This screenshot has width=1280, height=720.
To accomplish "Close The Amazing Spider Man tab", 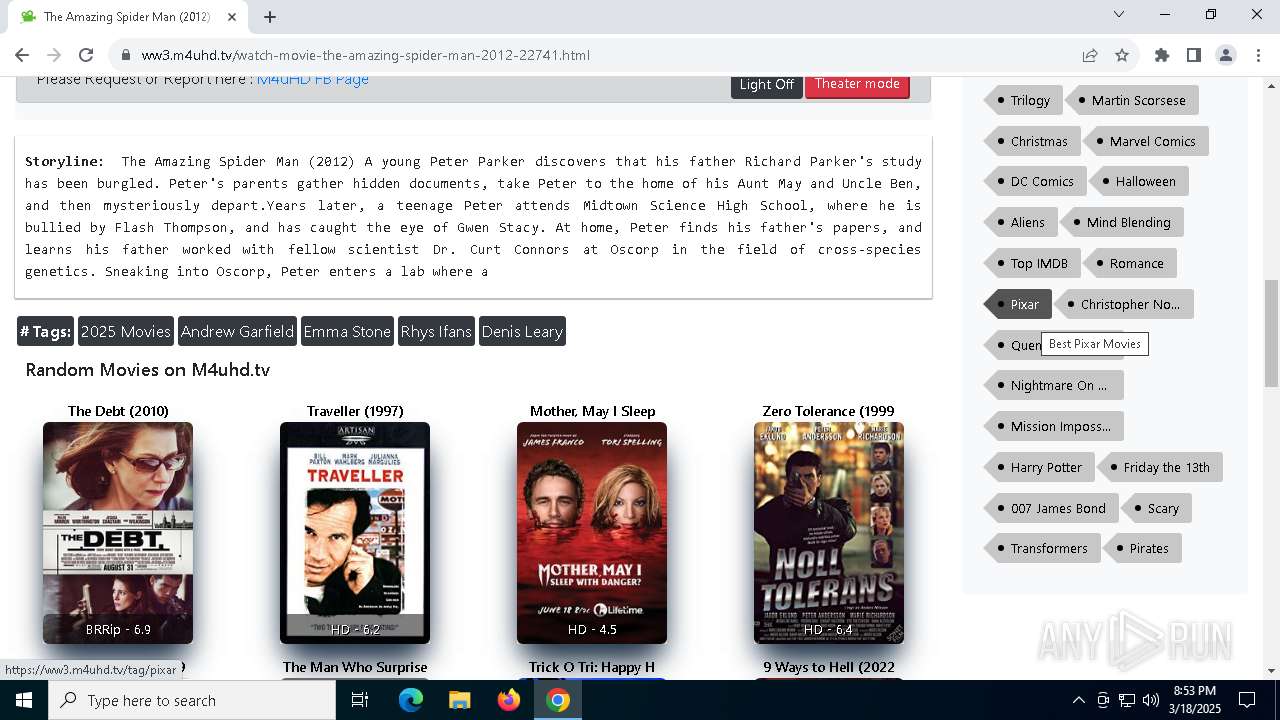I will tap(232, 16).
